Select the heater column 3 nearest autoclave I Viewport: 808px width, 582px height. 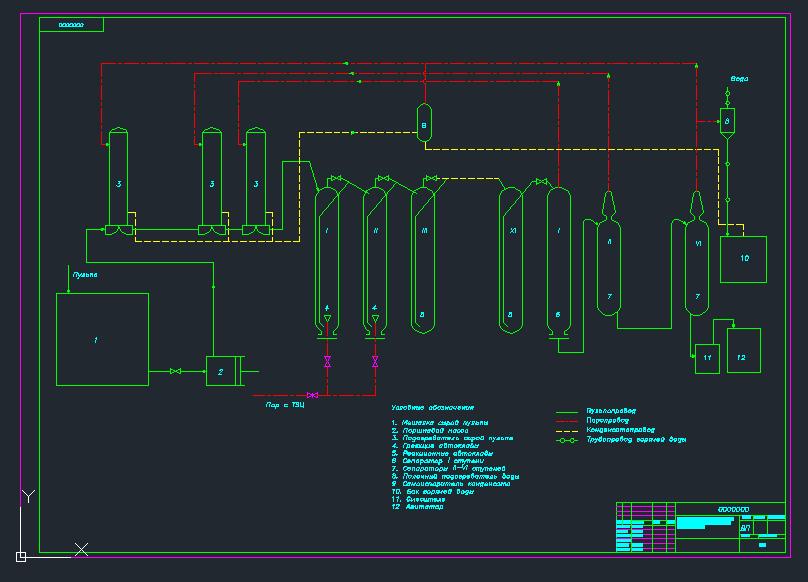pos(256,180)
